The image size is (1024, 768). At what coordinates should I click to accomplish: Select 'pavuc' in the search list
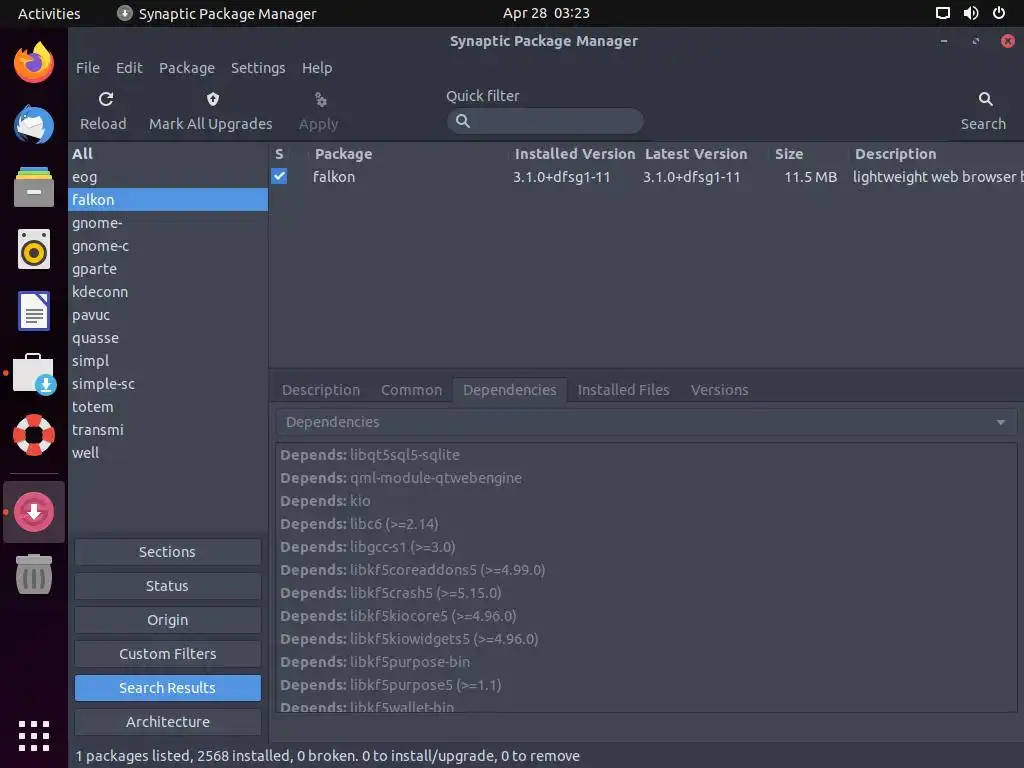point(168,315)
